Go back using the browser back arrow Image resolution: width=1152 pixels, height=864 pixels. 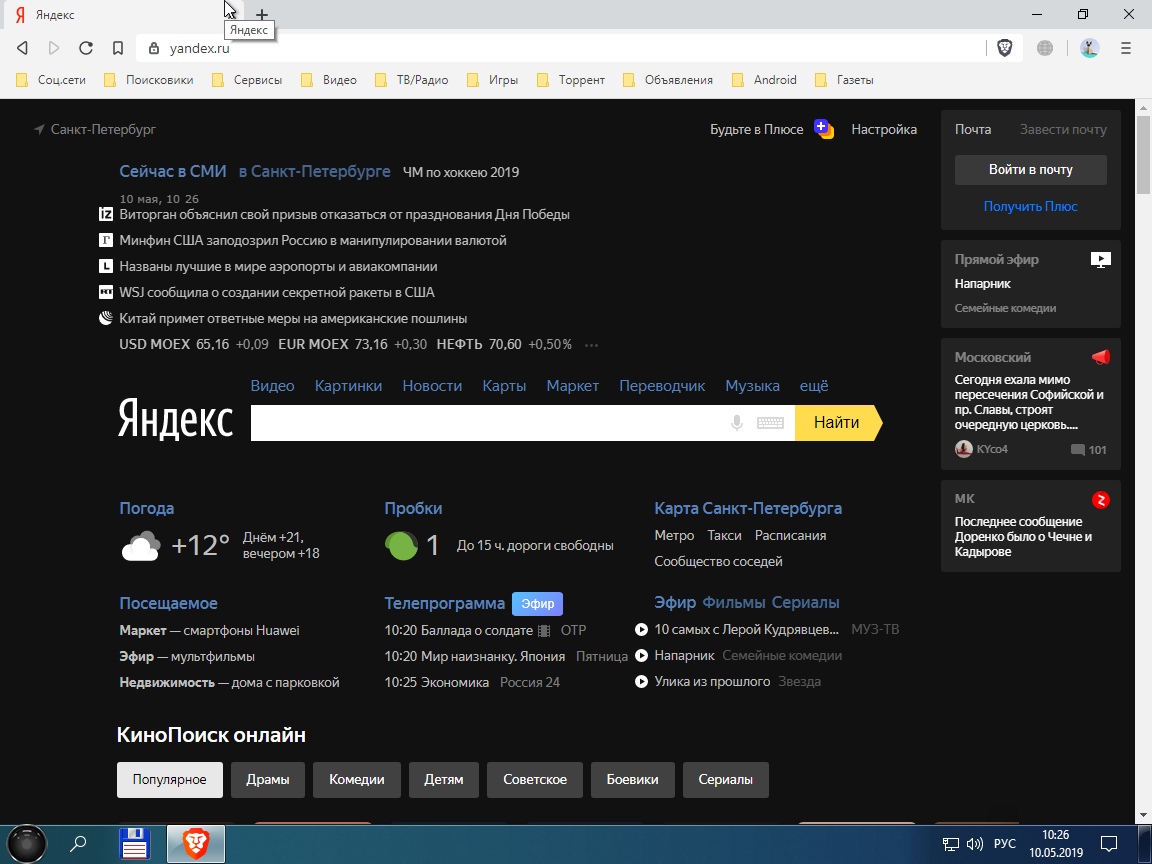pyautogui.click(x=22, y=48)
